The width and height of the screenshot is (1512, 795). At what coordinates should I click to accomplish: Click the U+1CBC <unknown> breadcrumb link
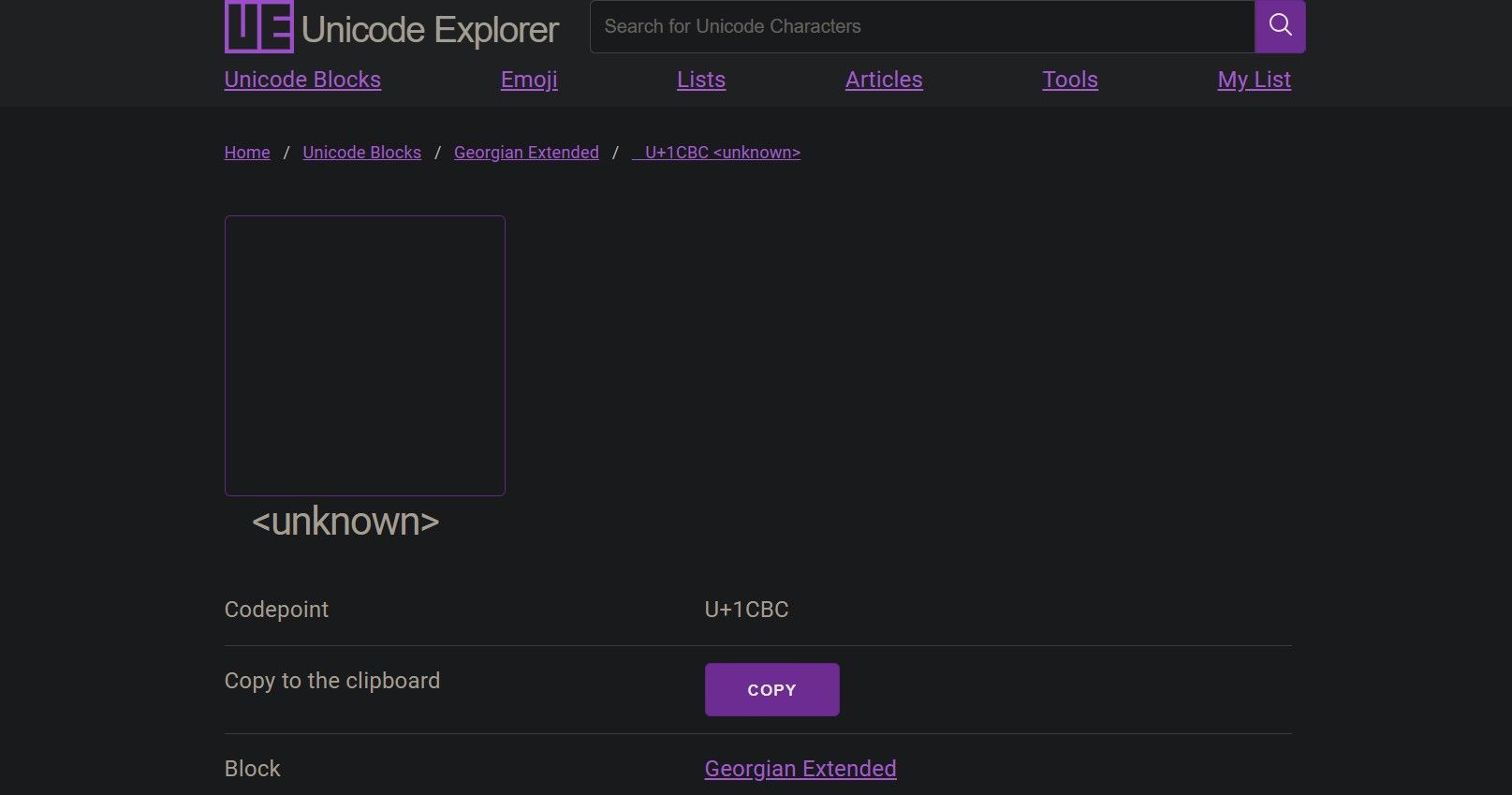(x=716, y=153)
